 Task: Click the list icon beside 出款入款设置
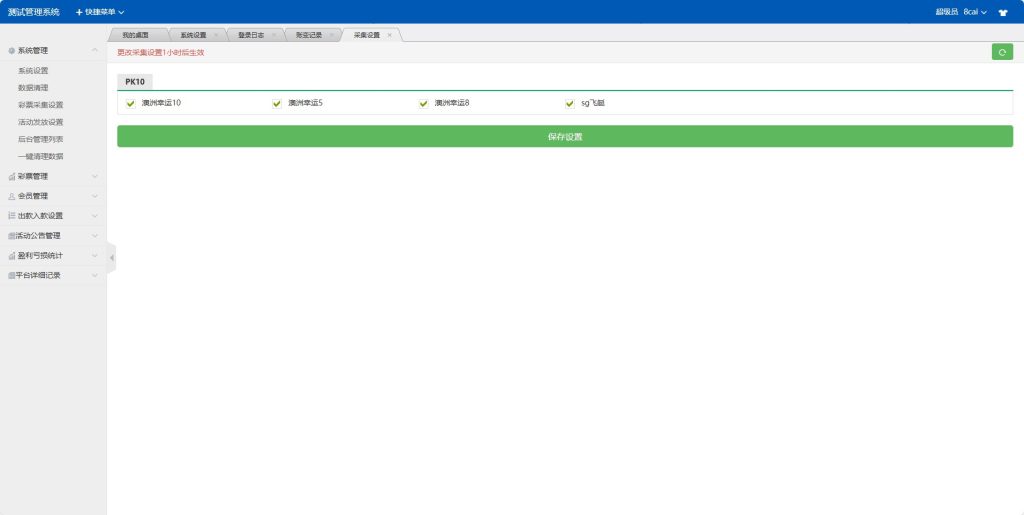click(12, 215)
